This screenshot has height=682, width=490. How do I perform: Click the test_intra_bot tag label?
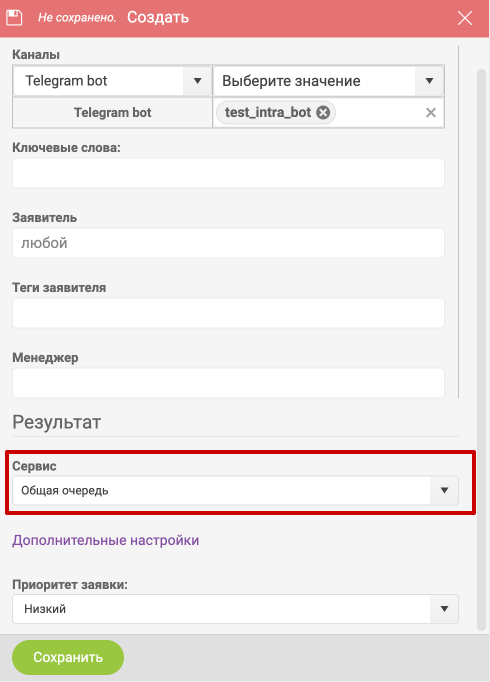[268, 113]
